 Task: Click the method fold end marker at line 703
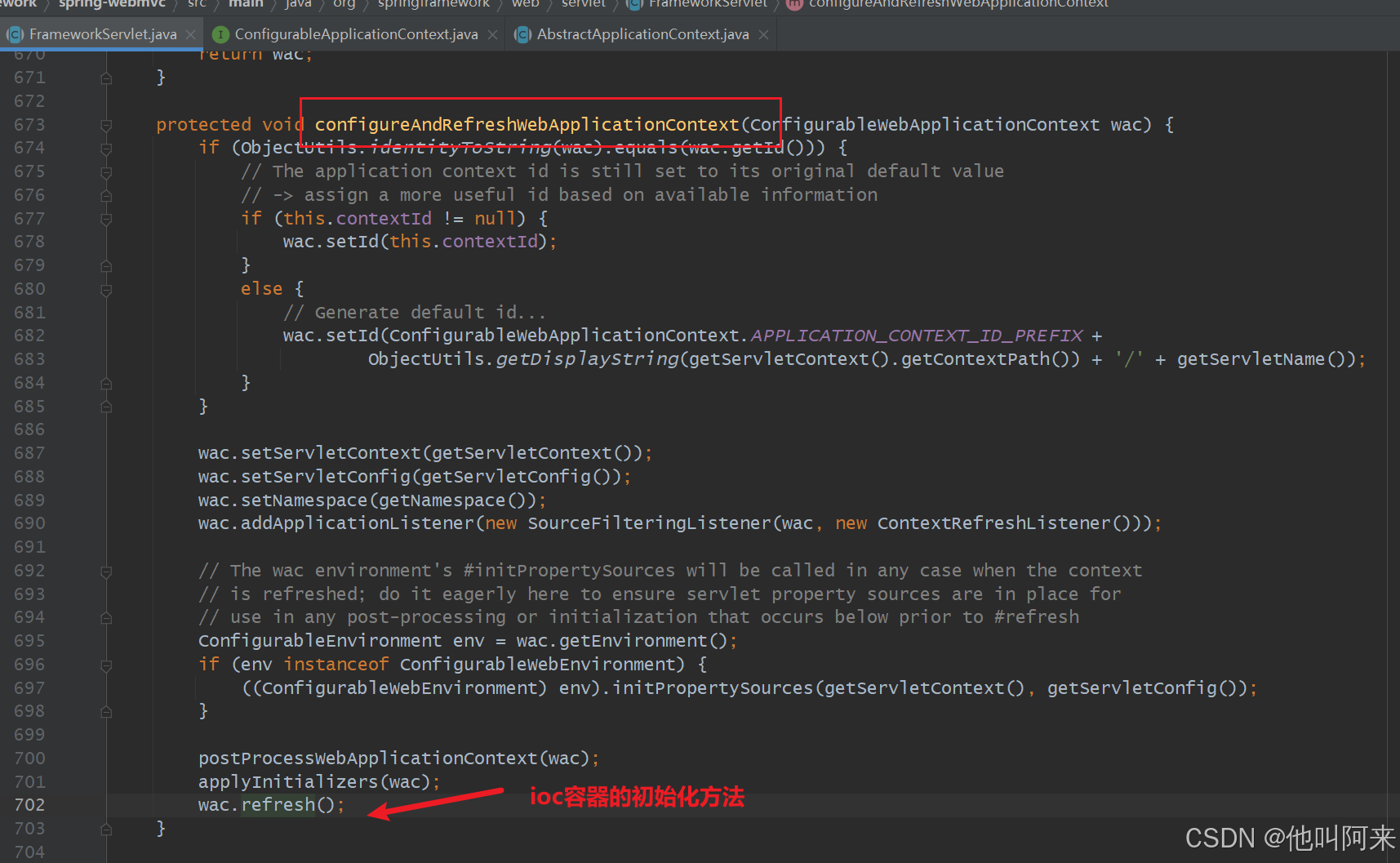106,830
